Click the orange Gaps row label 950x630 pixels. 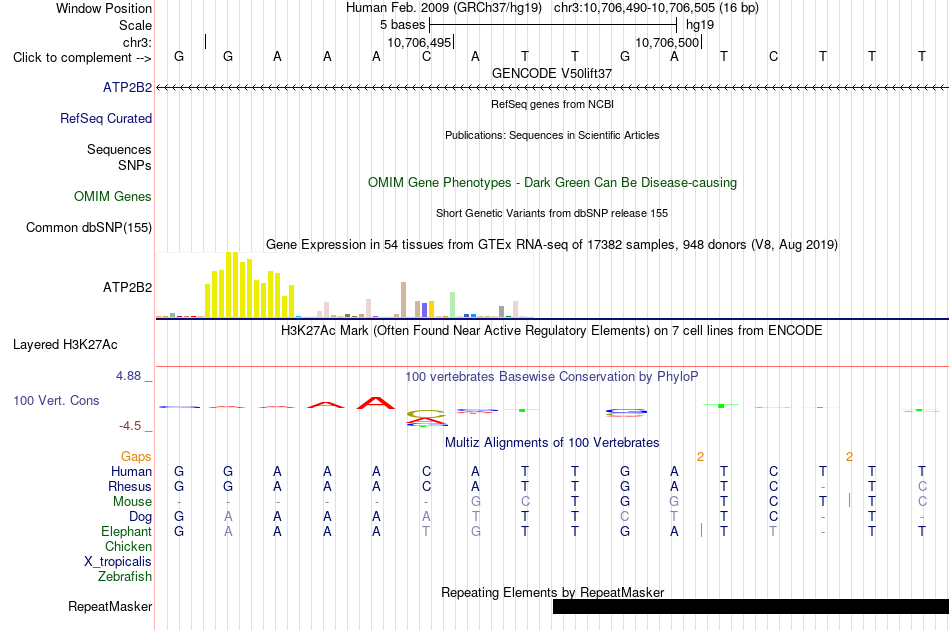[136, 457]
